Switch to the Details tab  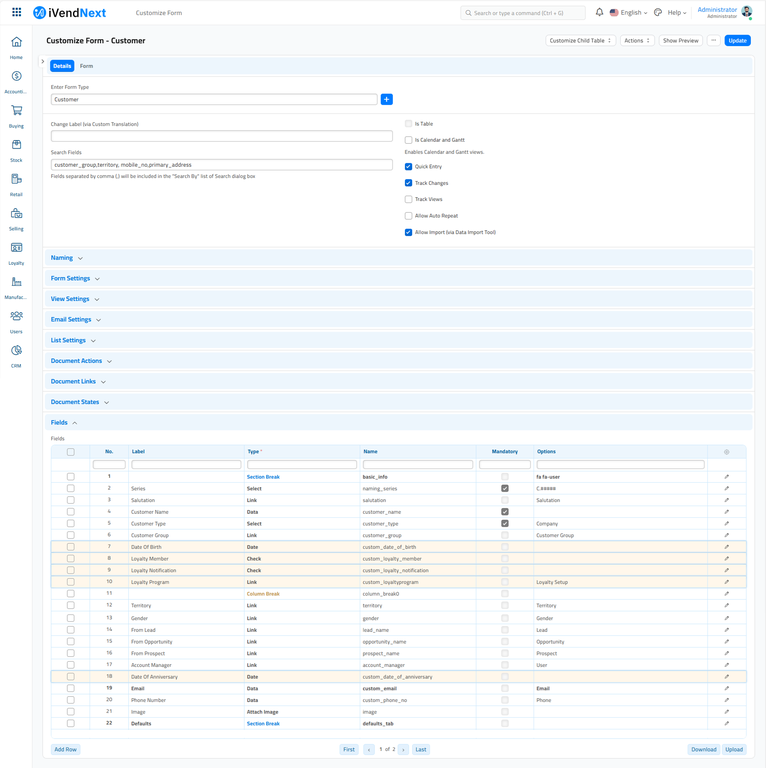(62, 66)
